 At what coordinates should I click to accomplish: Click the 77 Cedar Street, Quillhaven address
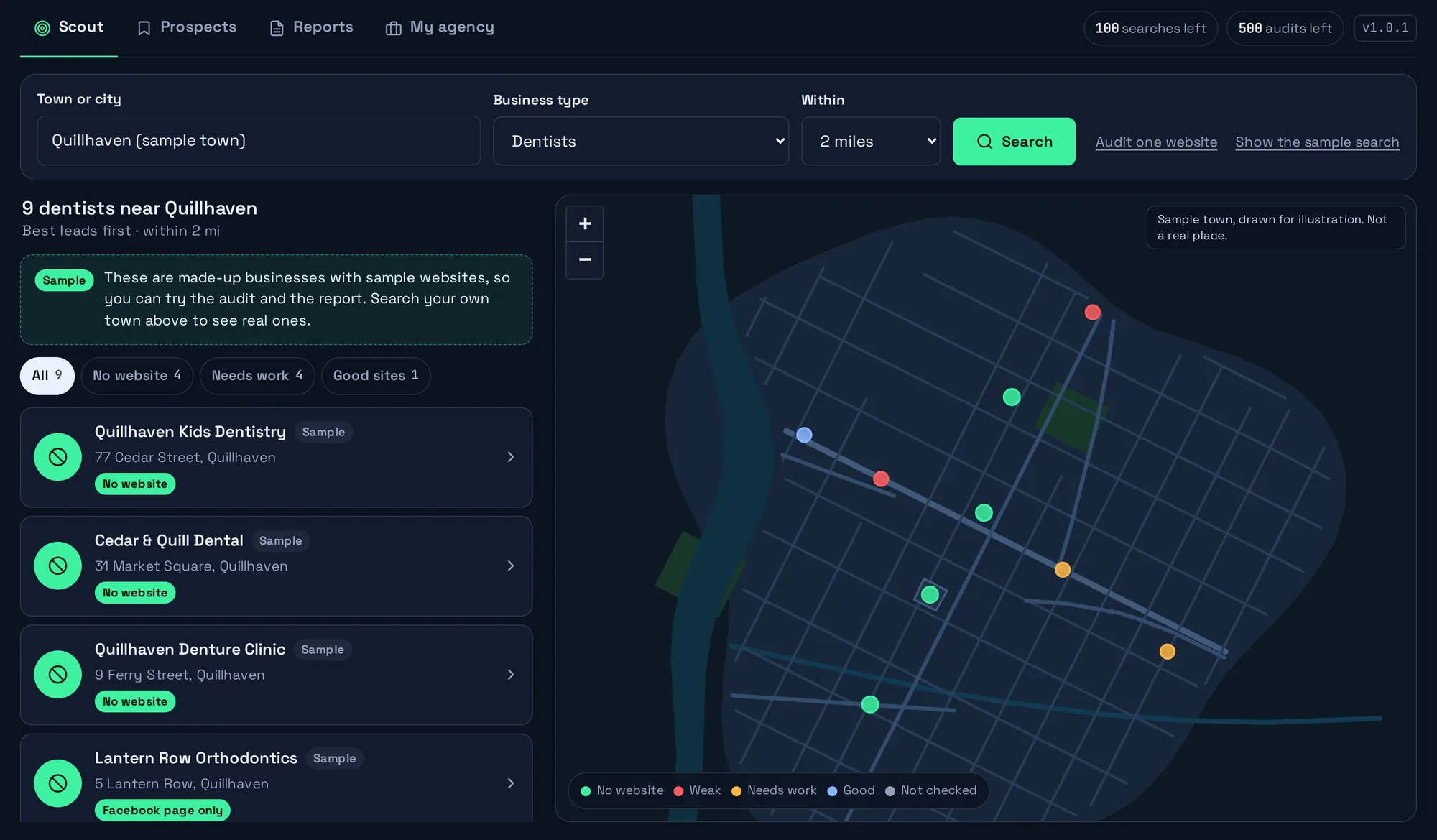pos(185,458)
